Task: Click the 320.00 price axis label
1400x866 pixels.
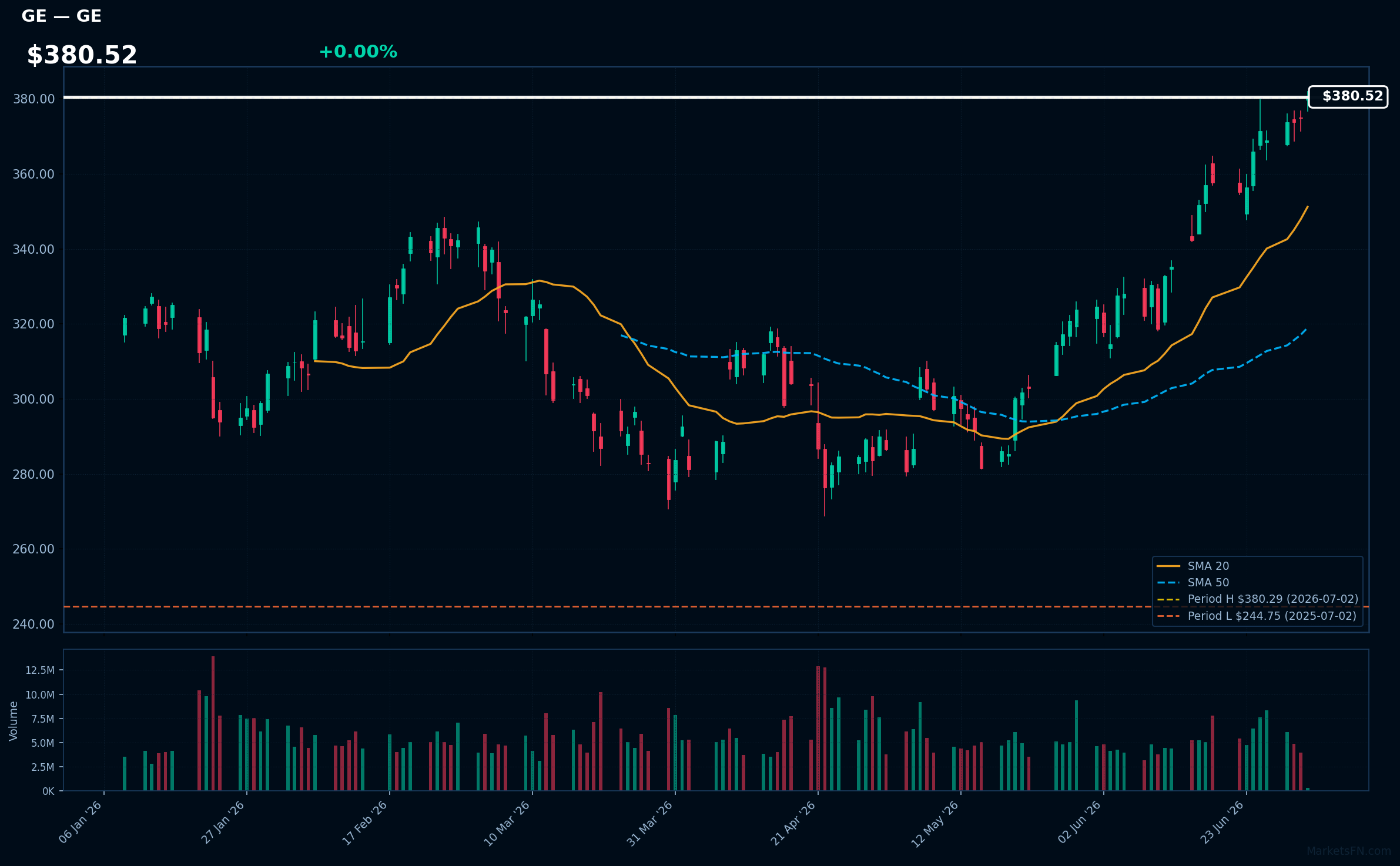Action: click(x=34, y=324)
